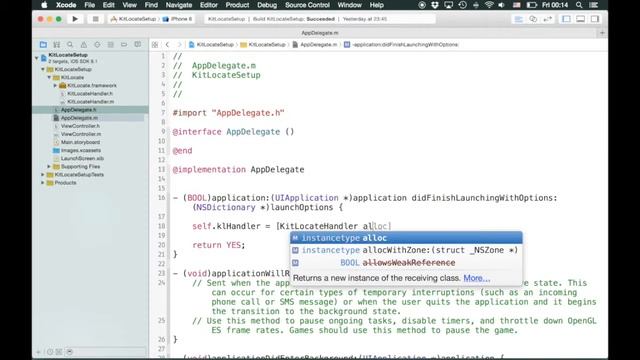The width and height of the screenshot is (640, 360).
Task: Select the allocWithZone: completion
Action: click(x=406, y=250)
